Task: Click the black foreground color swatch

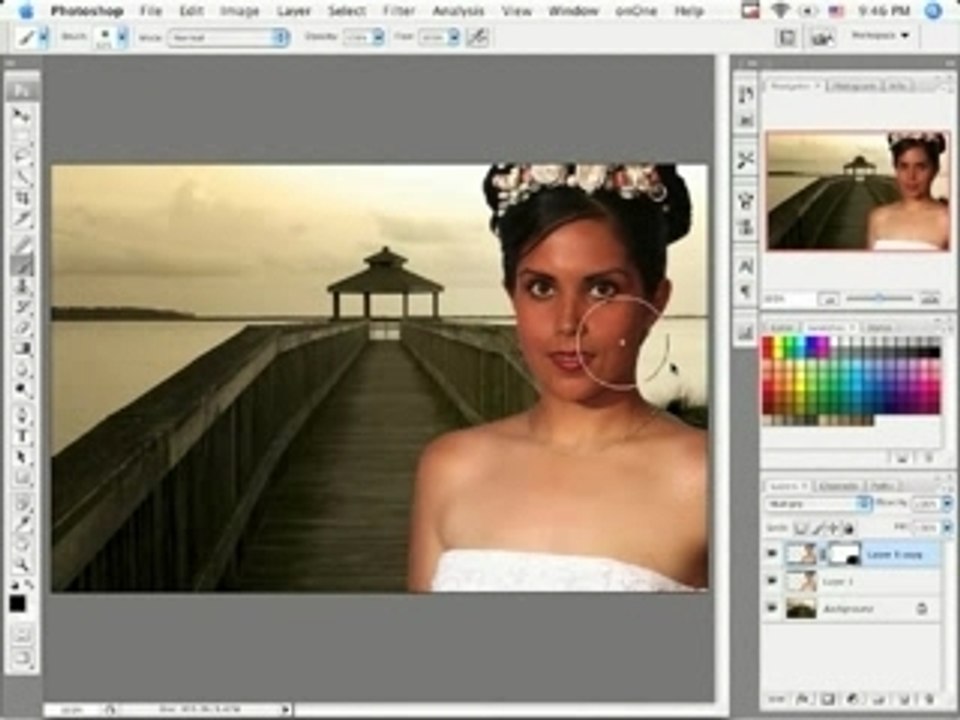Action: click(x=18, y=604)
